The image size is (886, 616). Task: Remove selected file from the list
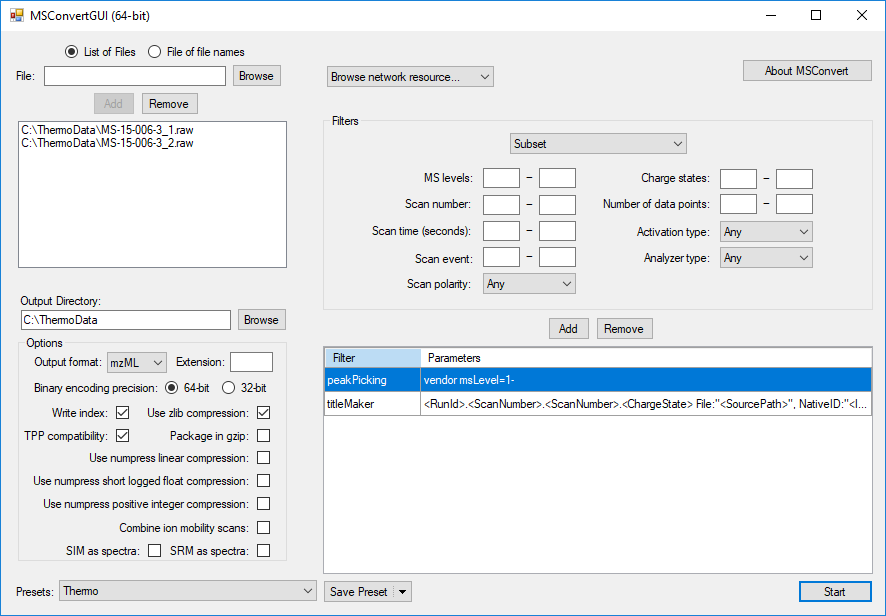point(169,104)
